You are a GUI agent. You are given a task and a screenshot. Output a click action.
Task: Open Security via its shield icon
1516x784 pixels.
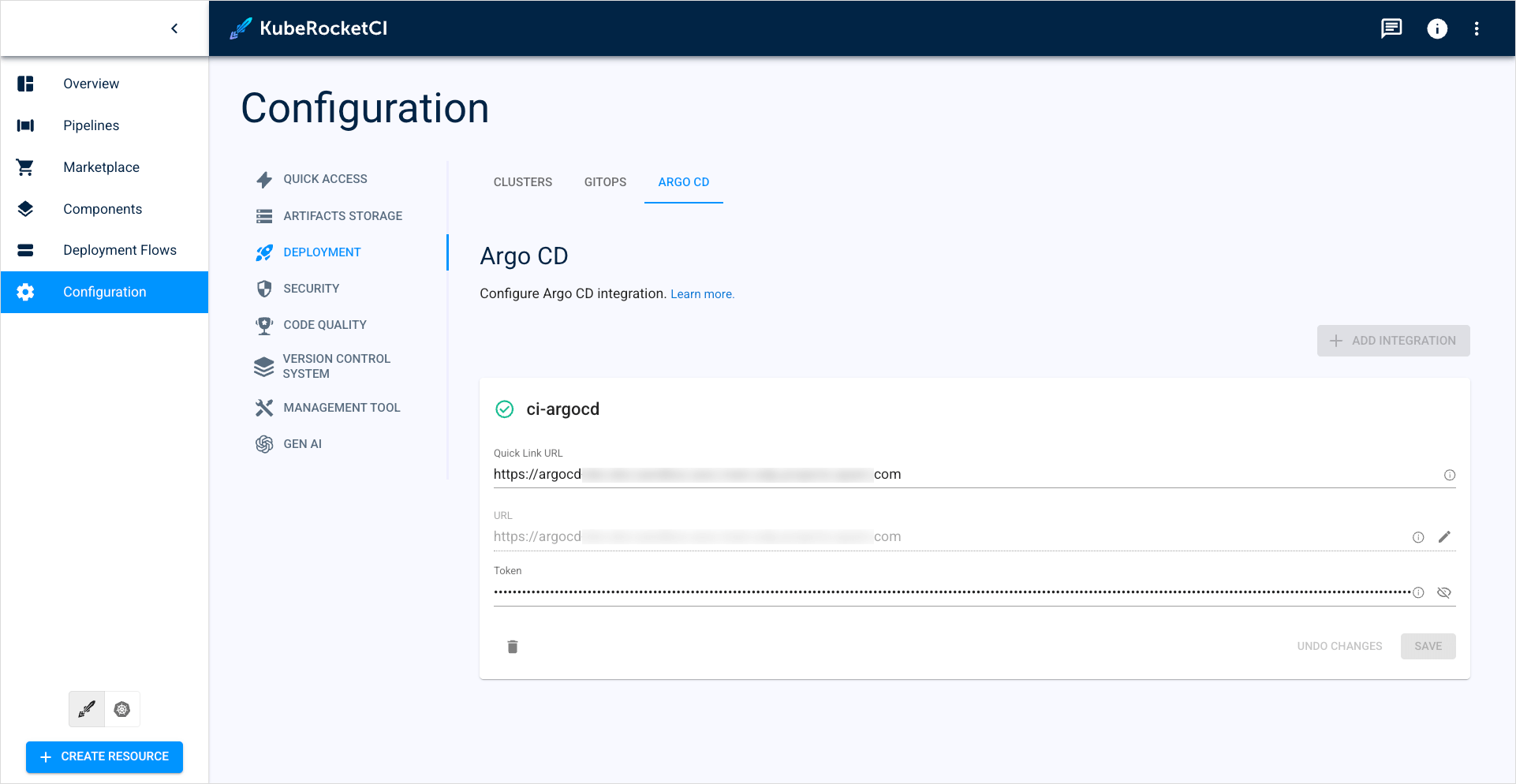[265, 289]
